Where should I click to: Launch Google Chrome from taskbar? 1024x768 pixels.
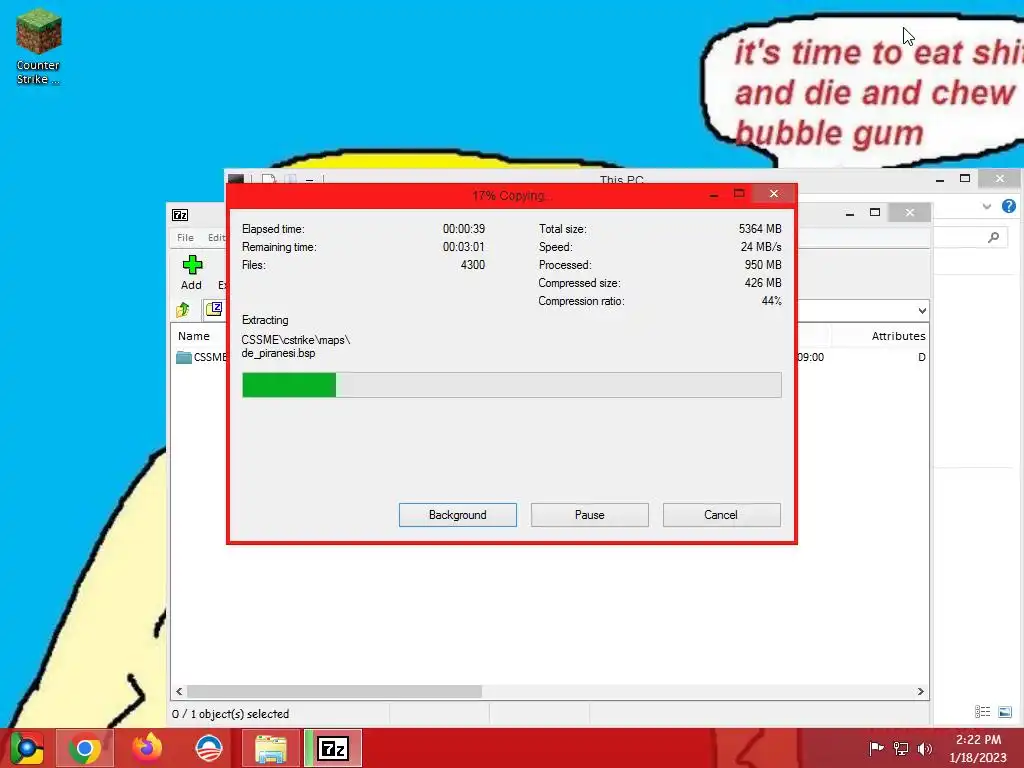[85, 748]
